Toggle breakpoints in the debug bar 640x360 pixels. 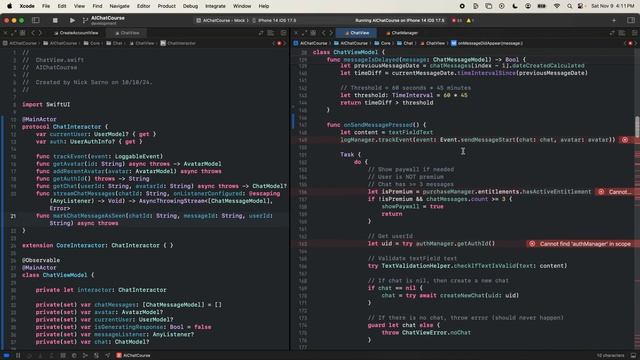tap(7, 356)
